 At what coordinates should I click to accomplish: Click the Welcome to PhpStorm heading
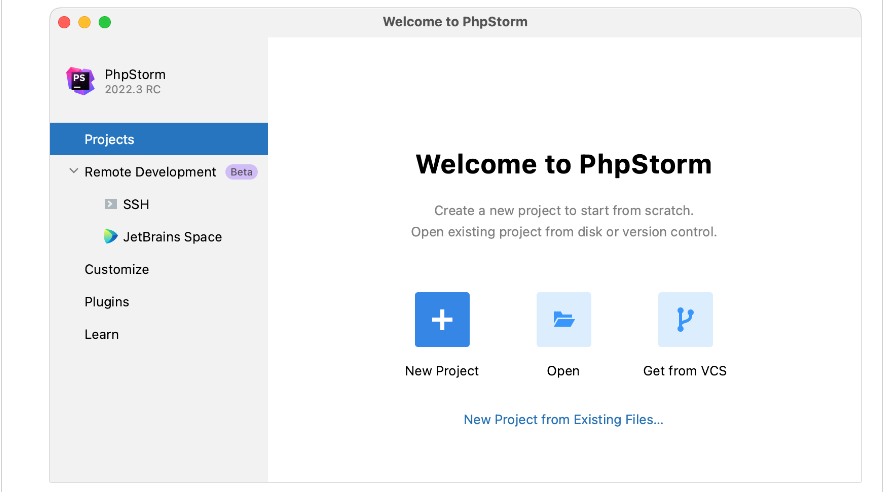coord(564,164)
